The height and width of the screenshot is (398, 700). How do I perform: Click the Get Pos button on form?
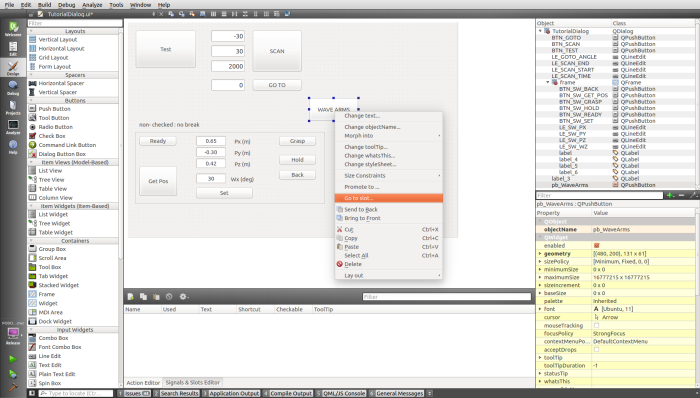[x=158, y=181]
